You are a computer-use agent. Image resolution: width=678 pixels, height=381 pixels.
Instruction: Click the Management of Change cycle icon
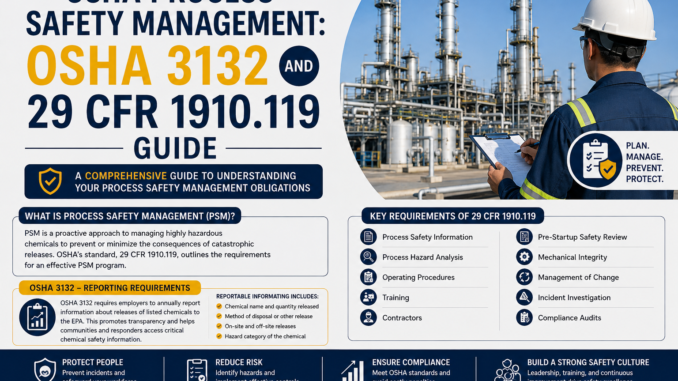(x=524, y=277)
